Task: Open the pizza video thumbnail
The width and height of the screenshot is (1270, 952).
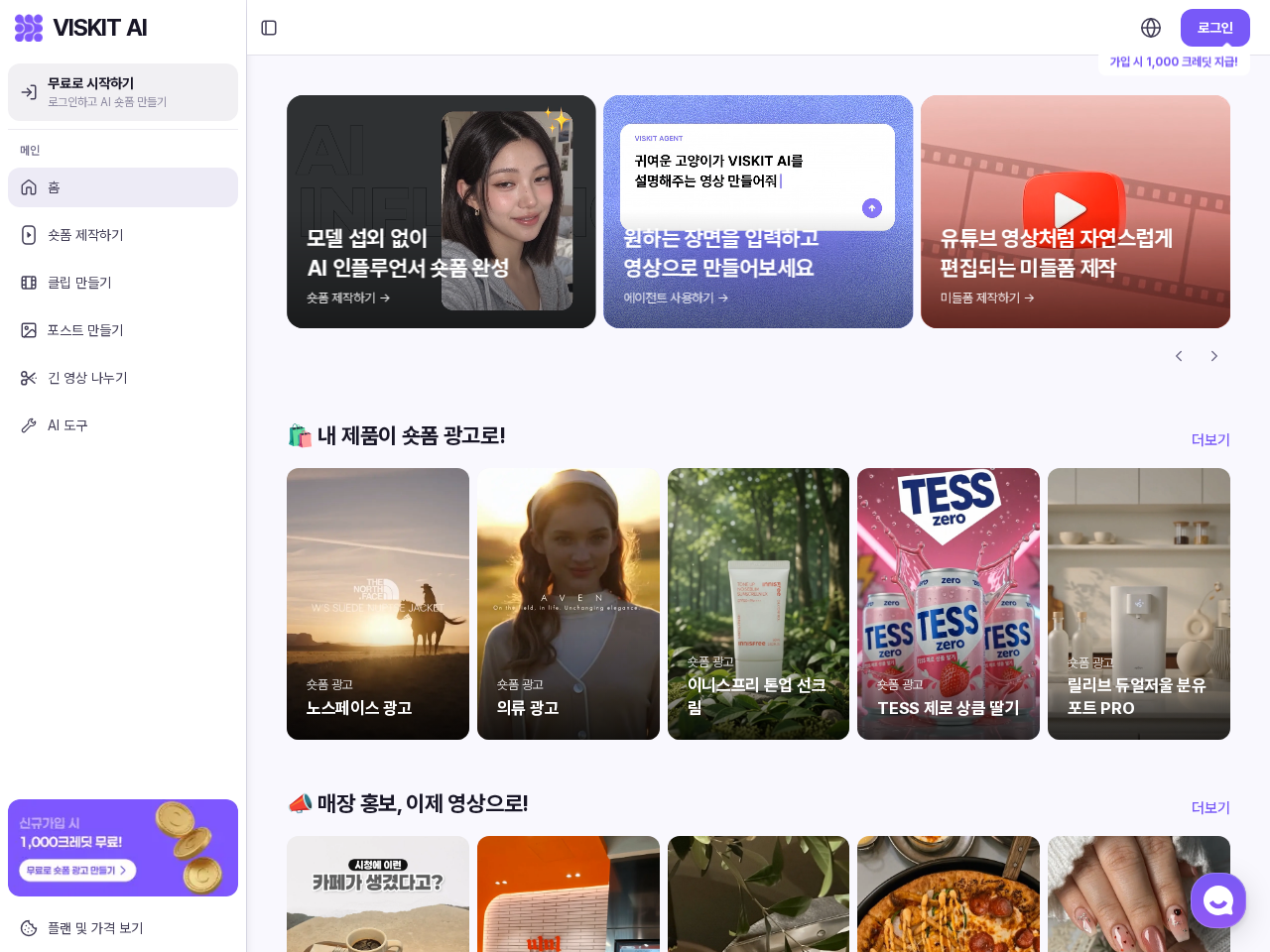Action: click(949, 893)
